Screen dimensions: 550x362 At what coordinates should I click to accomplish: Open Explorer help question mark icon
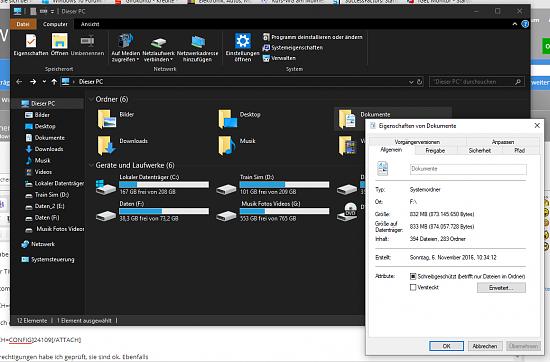click(x=525, y=24)
